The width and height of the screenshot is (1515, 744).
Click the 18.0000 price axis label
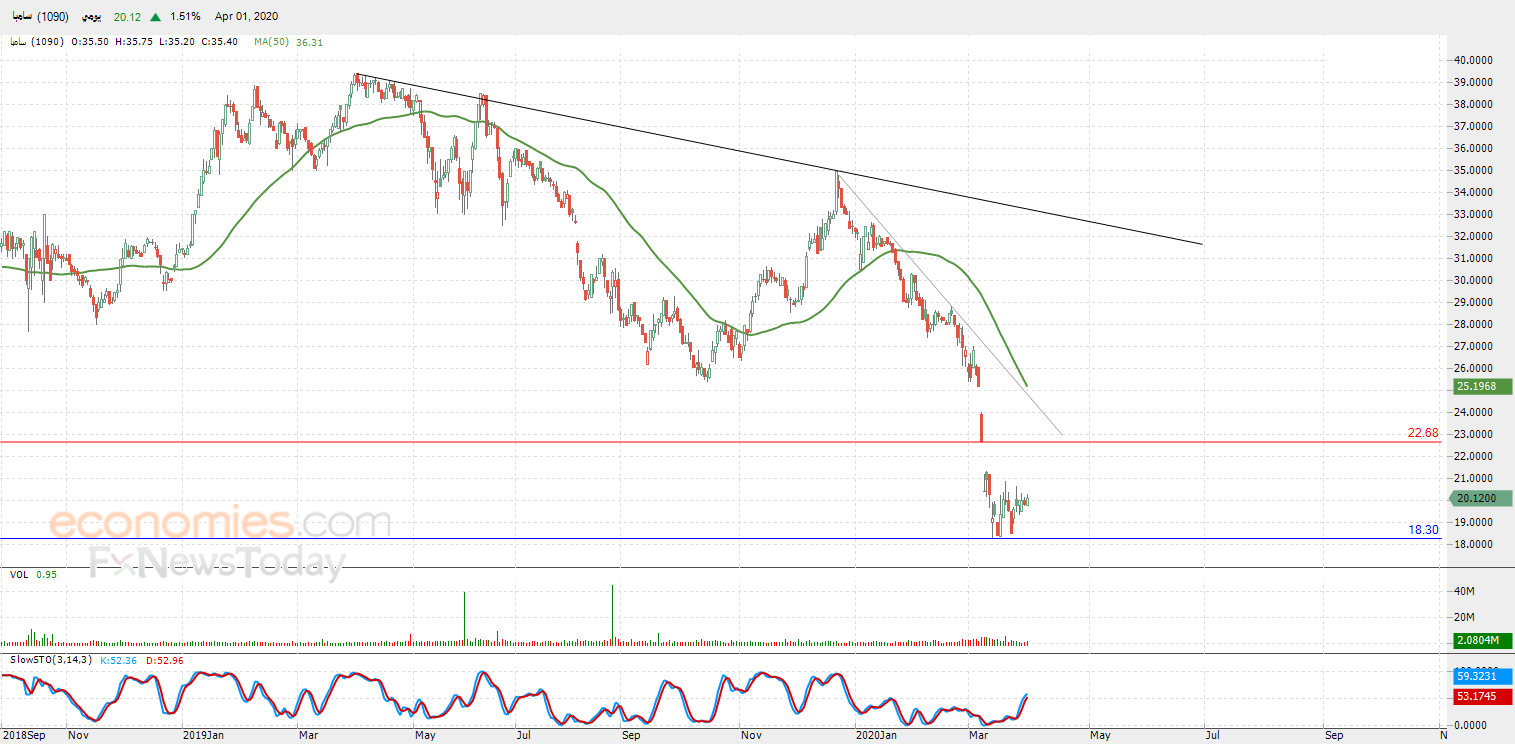1473,544
